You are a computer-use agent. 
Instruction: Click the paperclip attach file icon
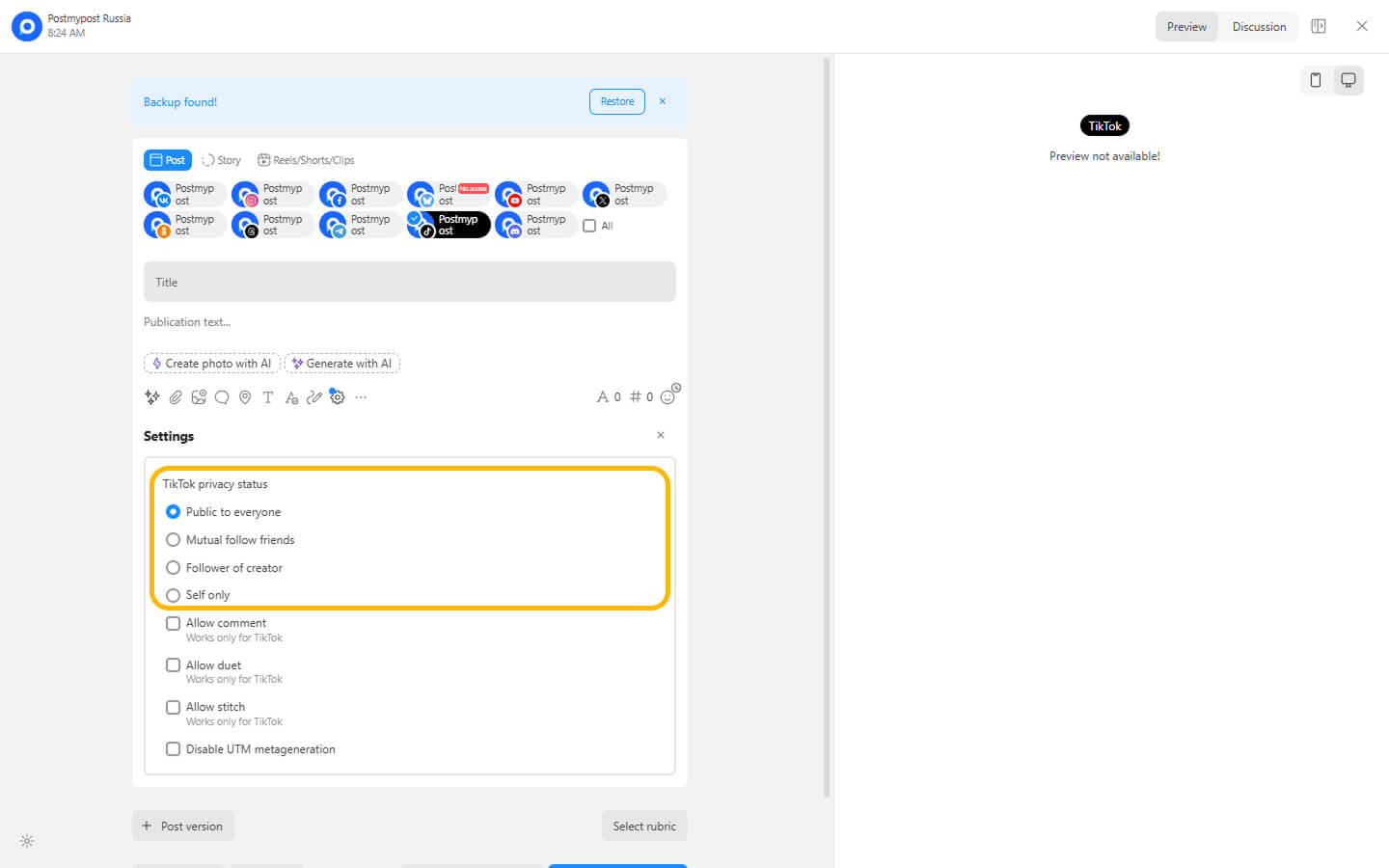176,397
